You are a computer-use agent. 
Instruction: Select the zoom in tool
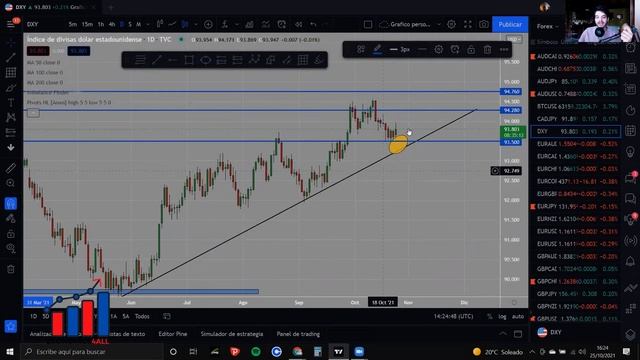11,183
